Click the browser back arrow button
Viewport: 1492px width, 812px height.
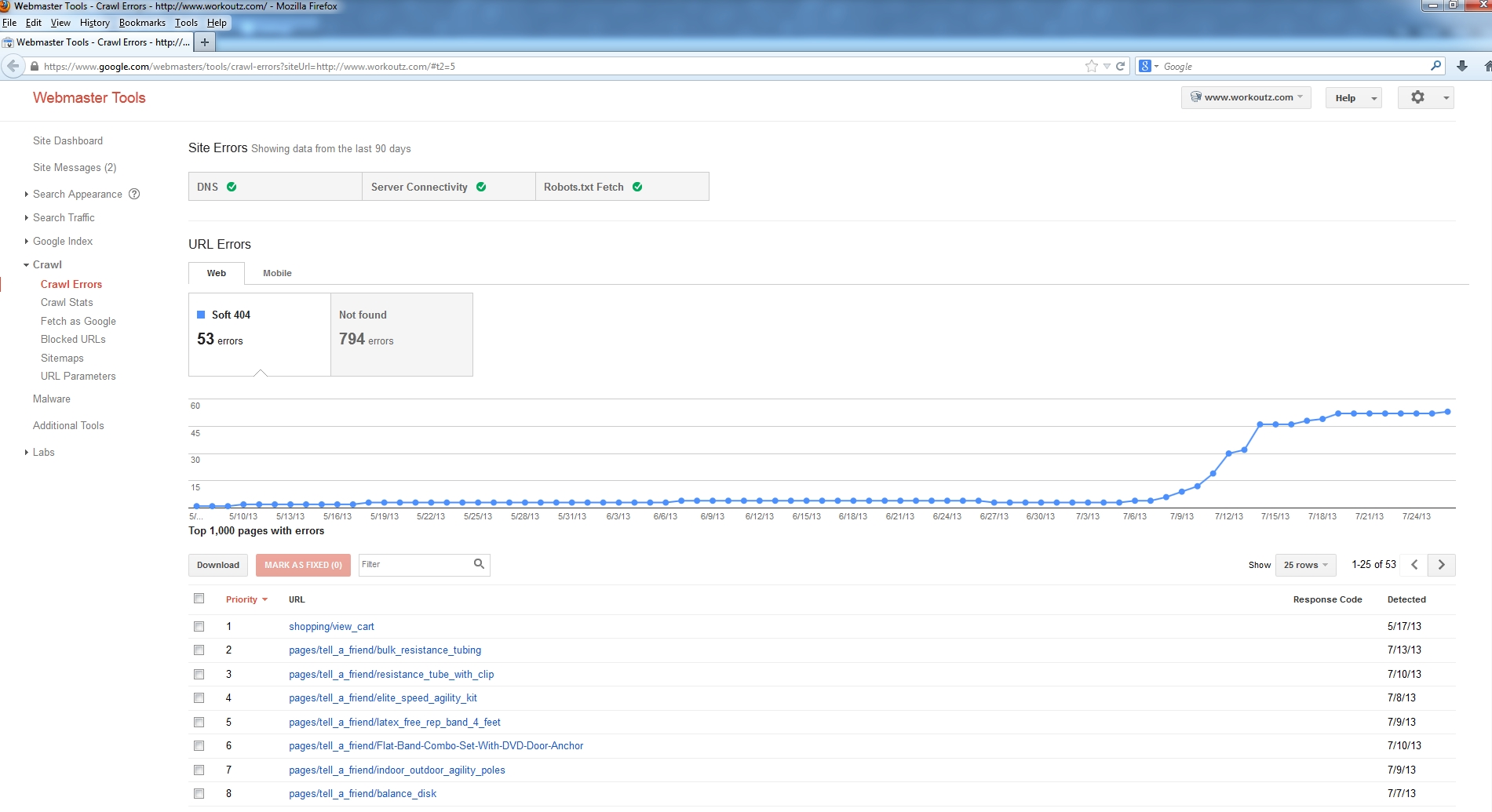(x=13, y=67)
